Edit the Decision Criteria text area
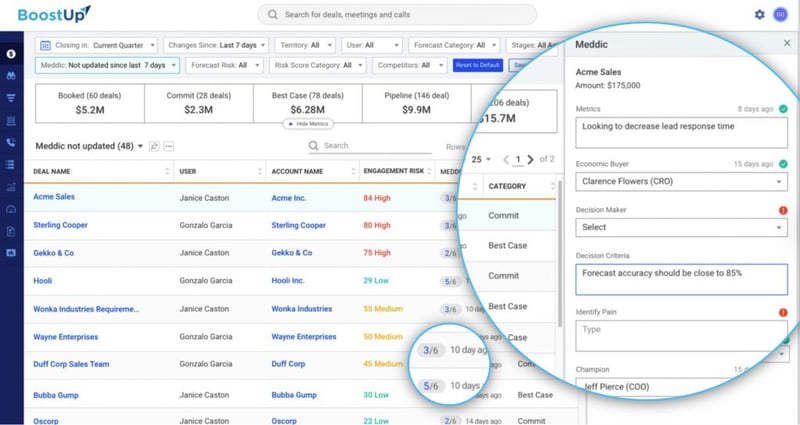 coord(681,280)
